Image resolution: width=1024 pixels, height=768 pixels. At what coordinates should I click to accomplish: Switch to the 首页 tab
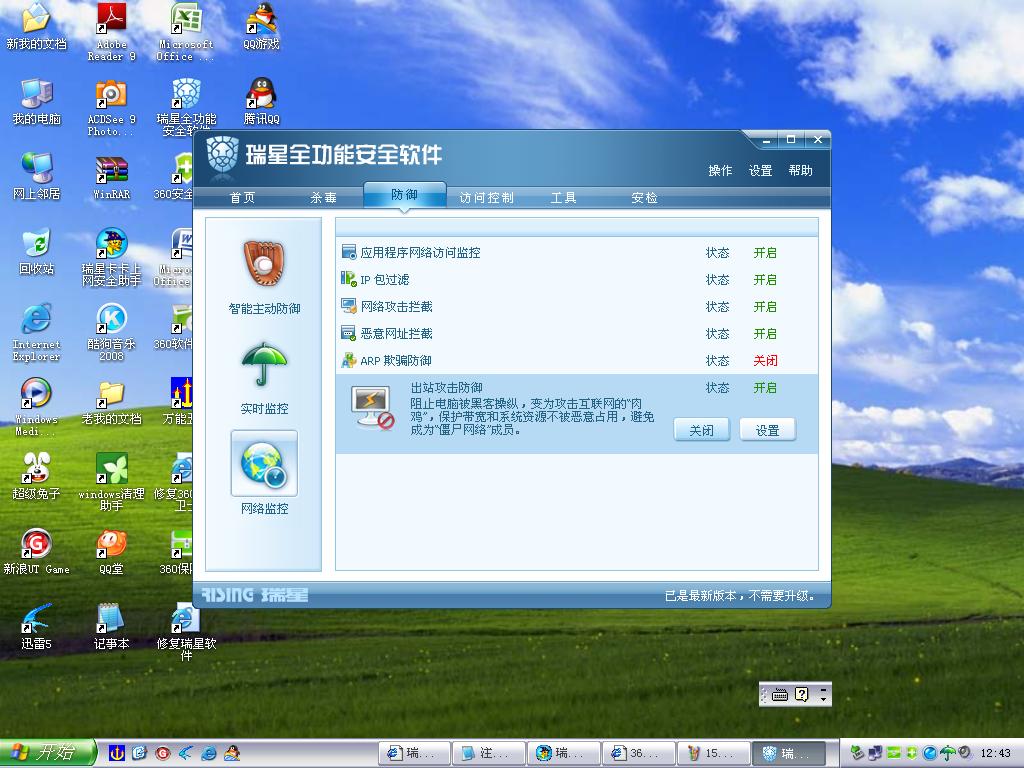pyautogui.click(x=242, y=197)
